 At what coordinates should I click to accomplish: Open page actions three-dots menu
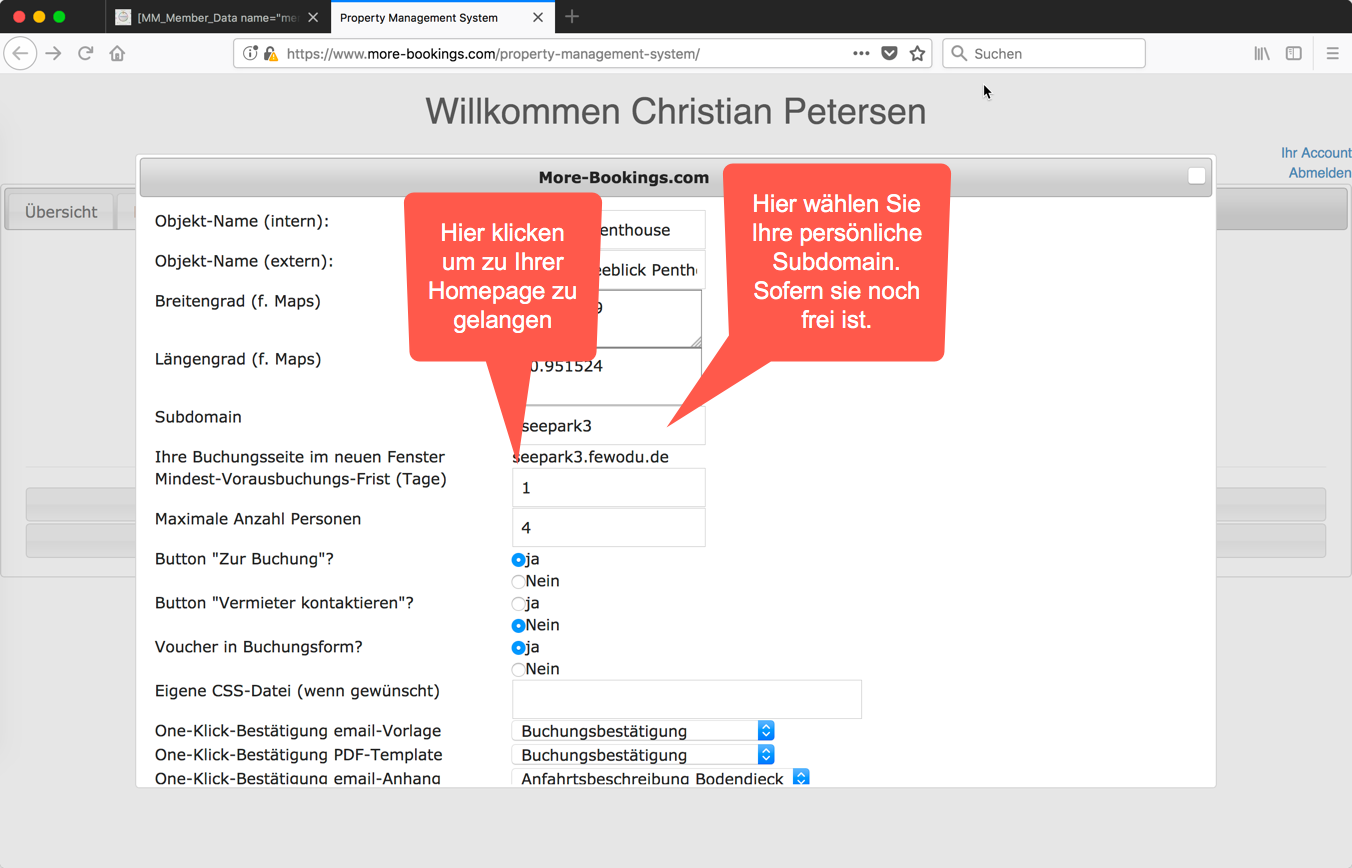[x=861, y=54]
